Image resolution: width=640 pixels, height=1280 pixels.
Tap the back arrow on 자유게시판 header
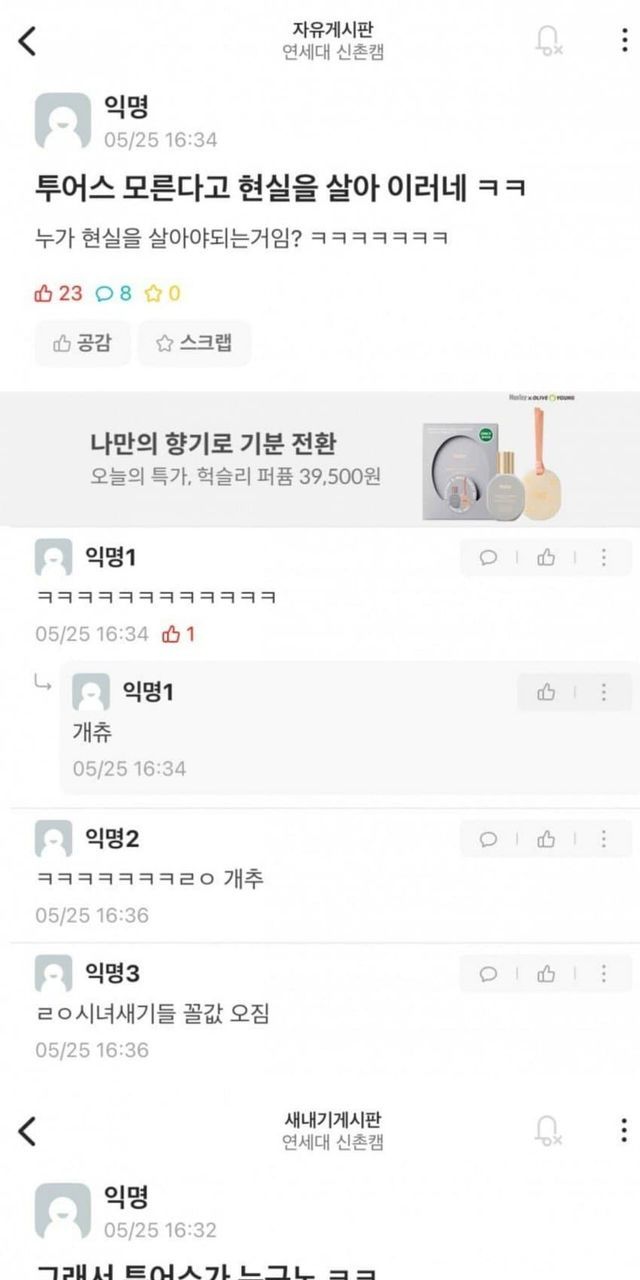(x=27, y=41)
